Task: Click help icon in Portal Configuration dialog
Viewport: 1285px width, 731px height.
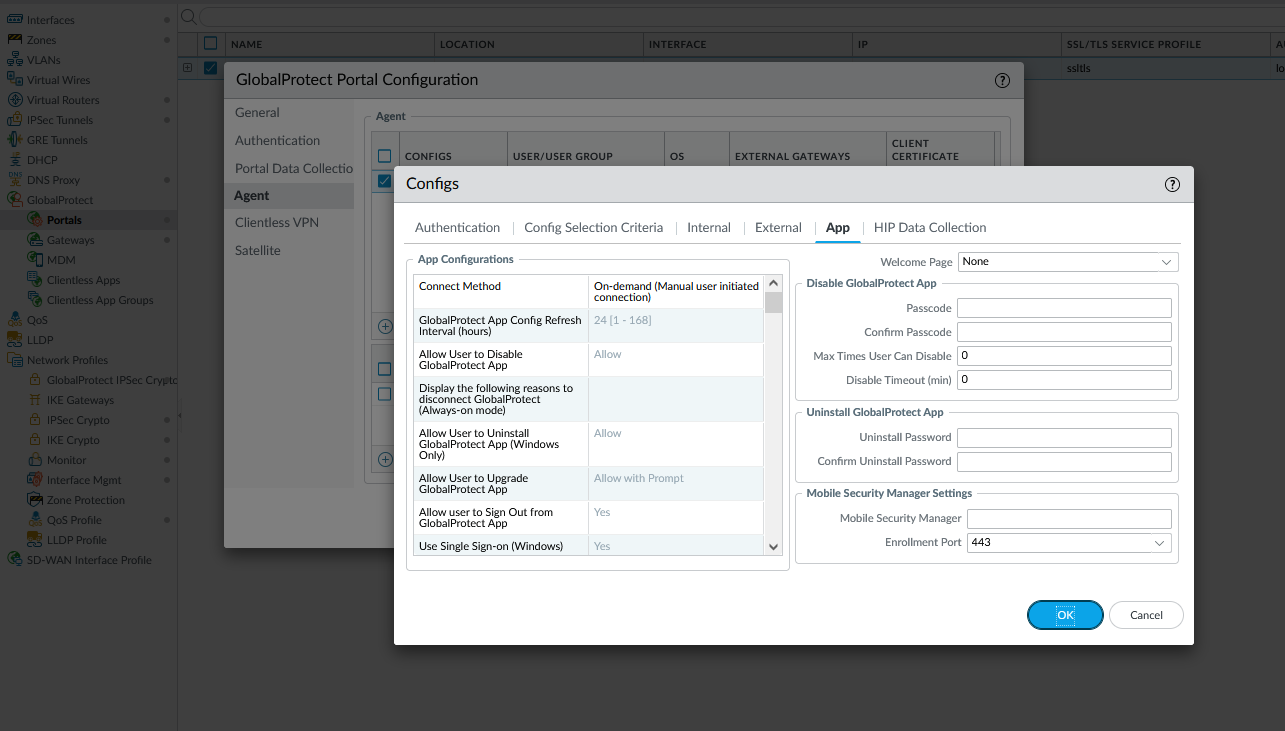Action: coord(1002,80)
